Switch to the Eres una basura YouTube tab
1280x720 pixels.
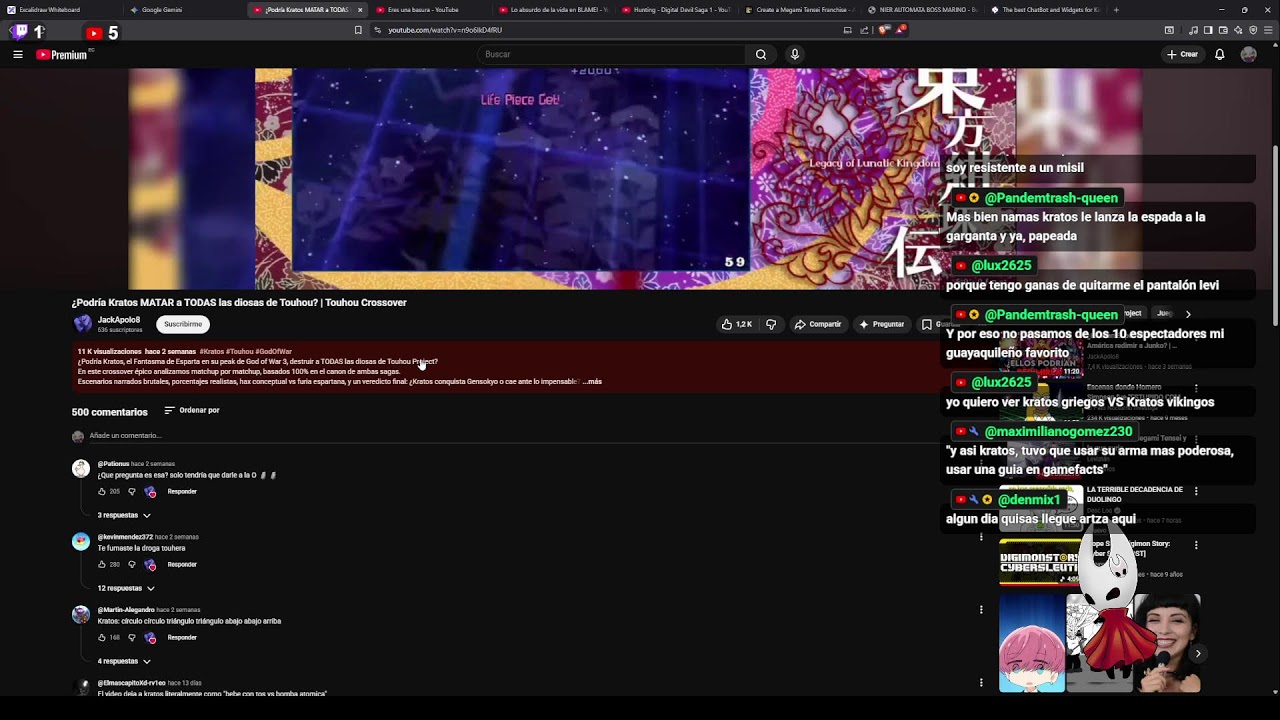tap(429, 10)
